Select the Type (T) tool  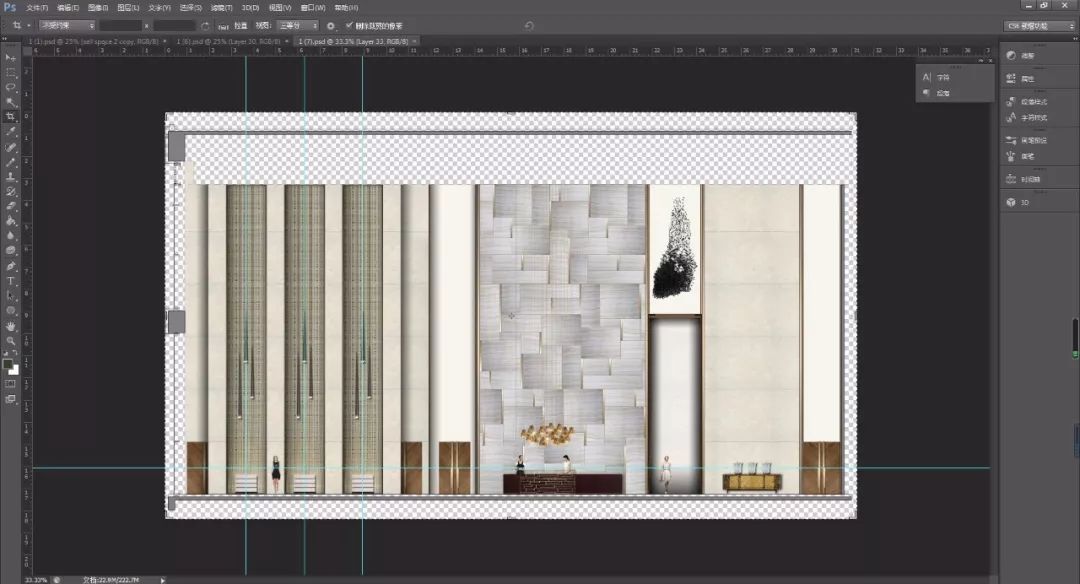(11, 281)
